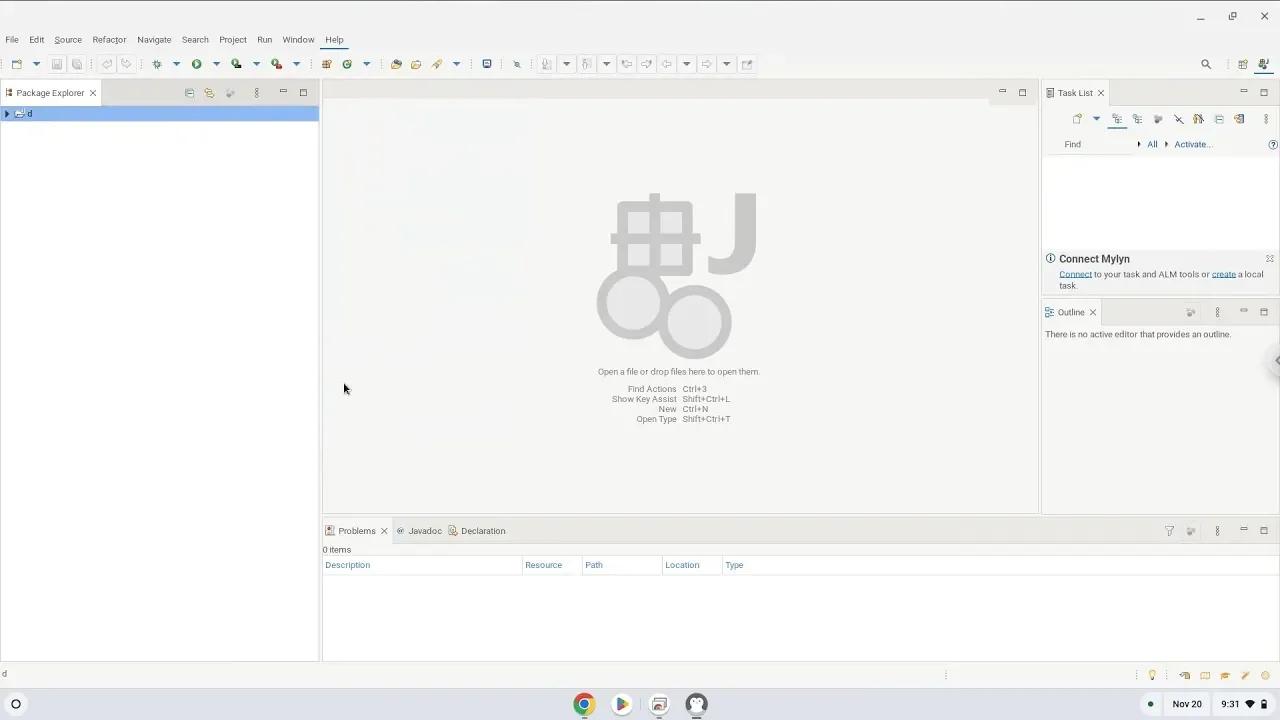Open the Source menu
This screenshot has height=720, width=1280.
67,39
